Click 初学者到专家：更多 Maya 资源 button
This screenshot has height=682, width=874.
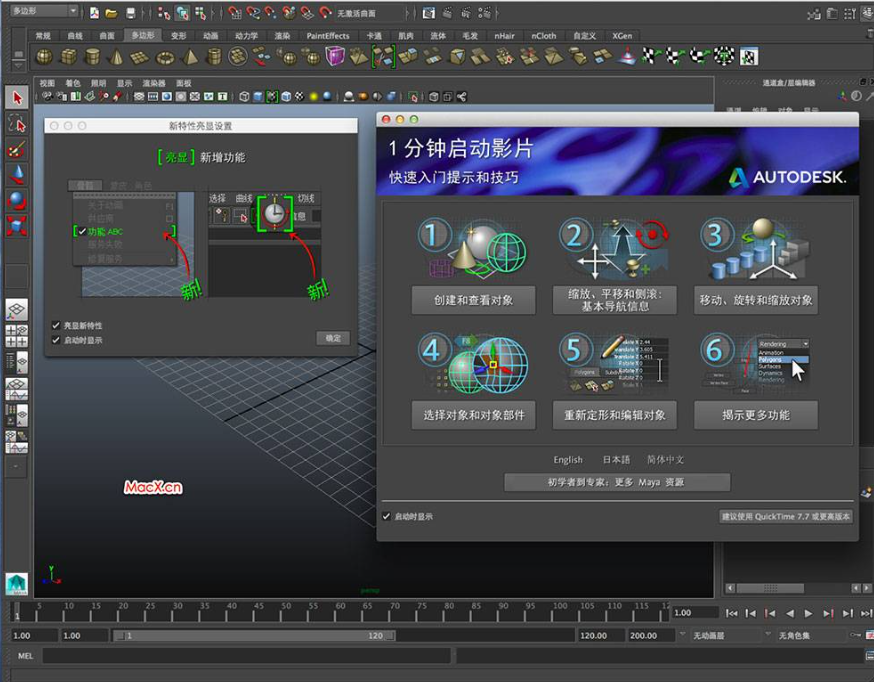(x=617, y=483)
